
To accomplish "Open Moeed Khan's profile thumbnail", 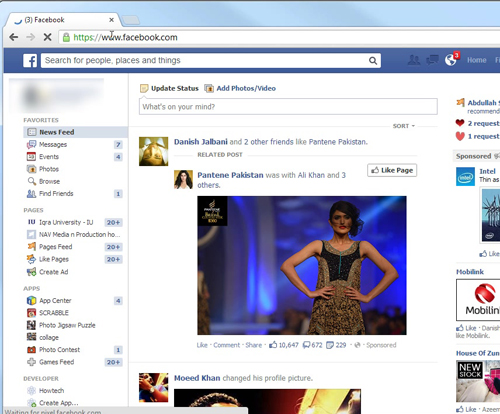I will 154,387.
